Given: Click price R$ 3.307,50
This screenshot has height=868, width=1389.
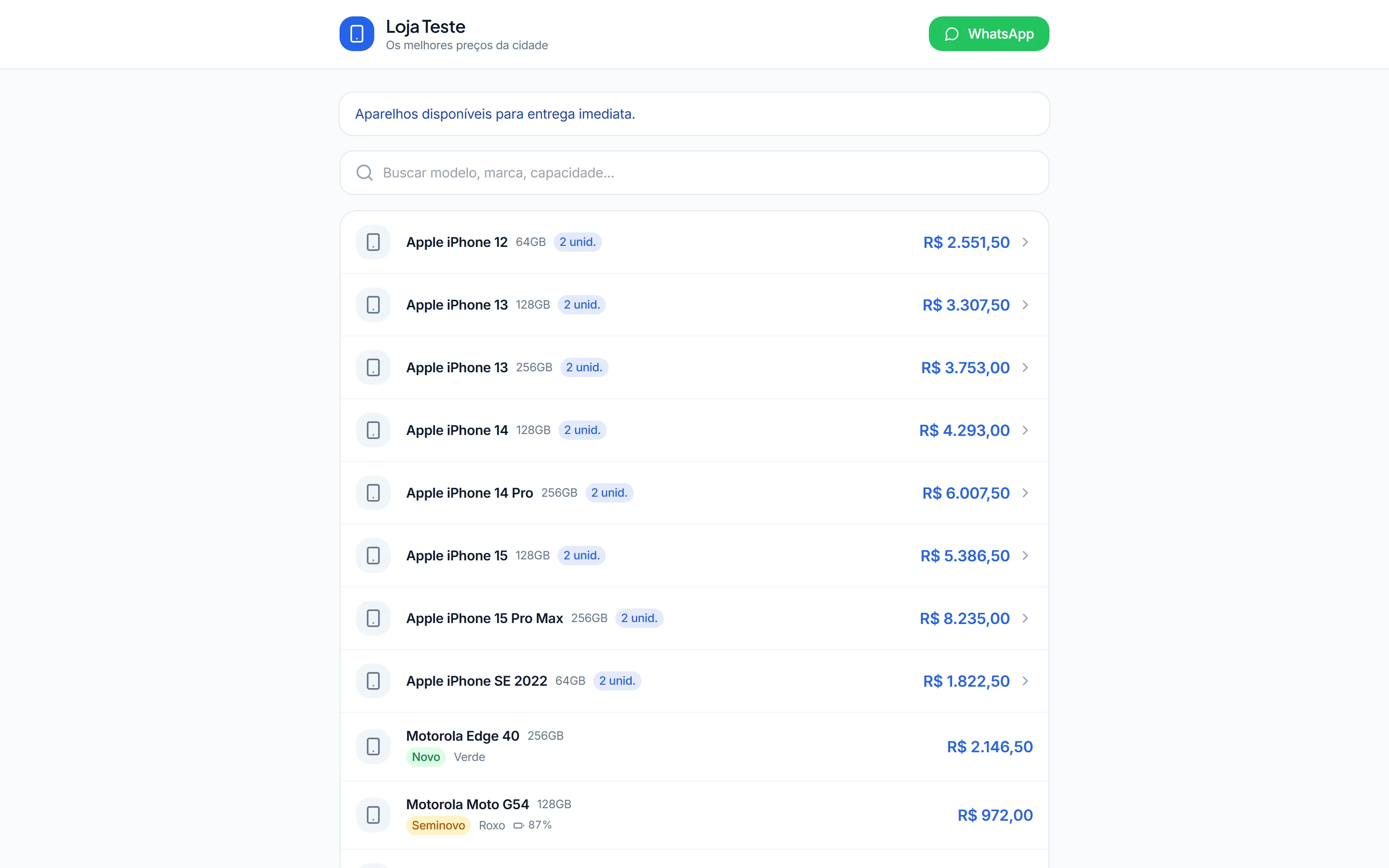Looking at the screenshot, I should point(966,305).
